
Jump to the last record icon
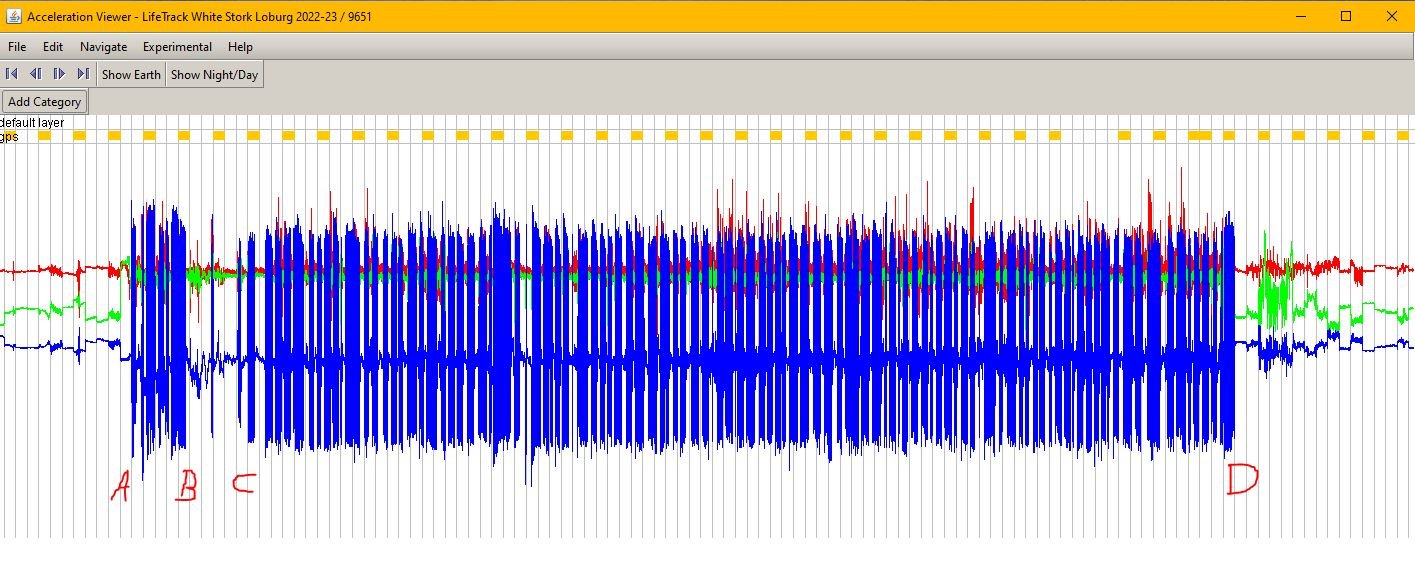pos(83,74)
